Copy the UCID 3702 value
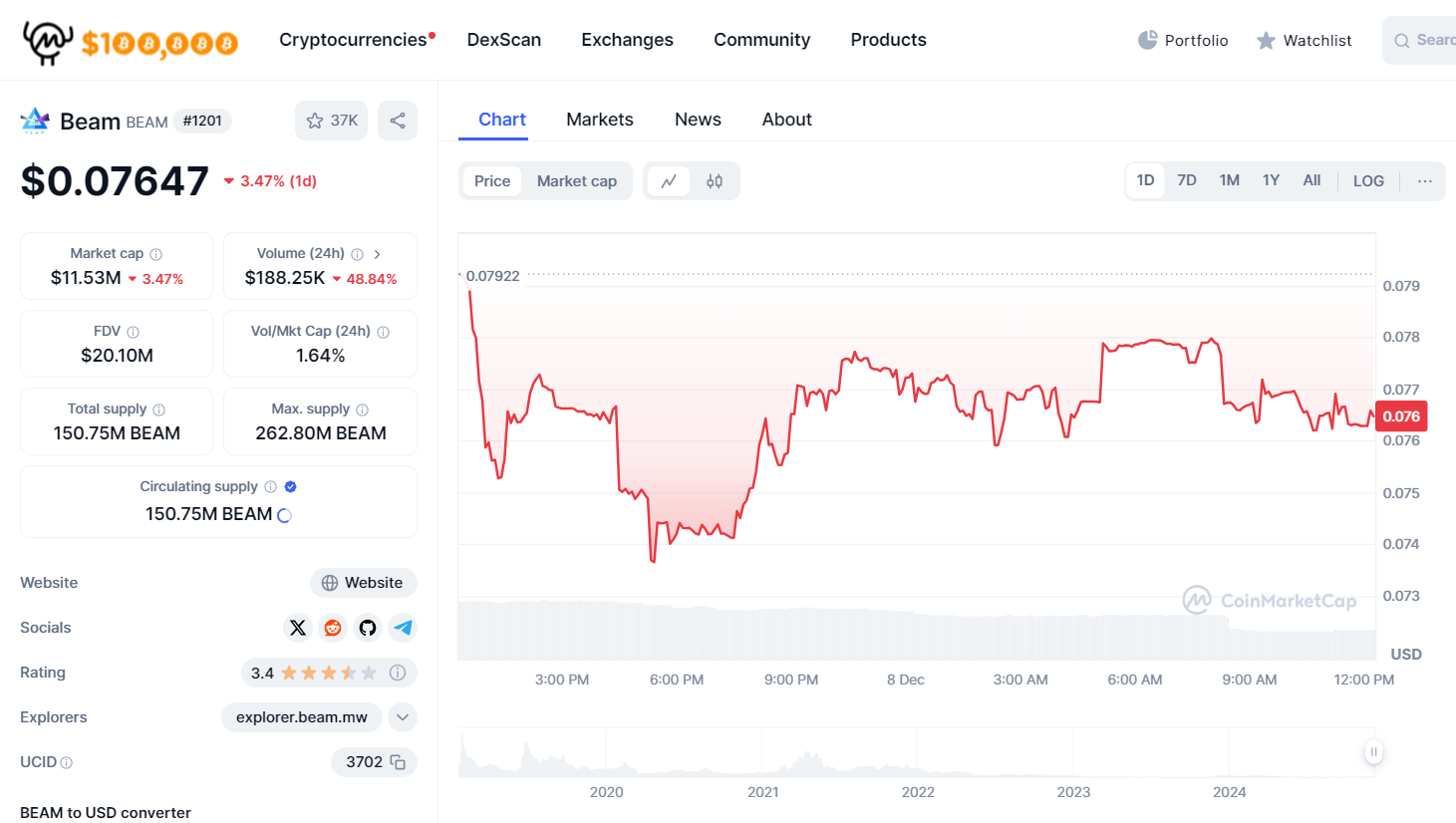 click(398, 762)
